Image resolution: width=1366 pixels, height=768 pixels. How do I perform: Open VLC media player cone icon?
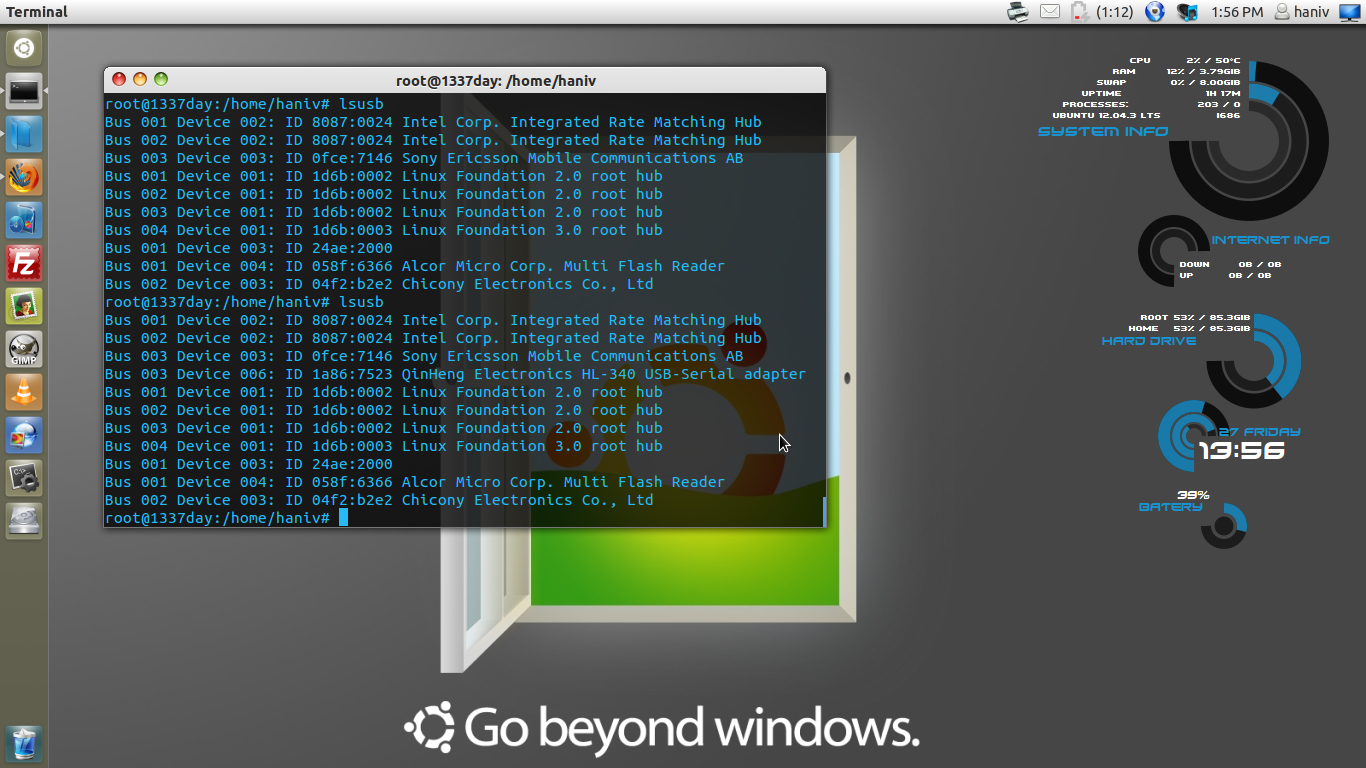coord(24,392)
